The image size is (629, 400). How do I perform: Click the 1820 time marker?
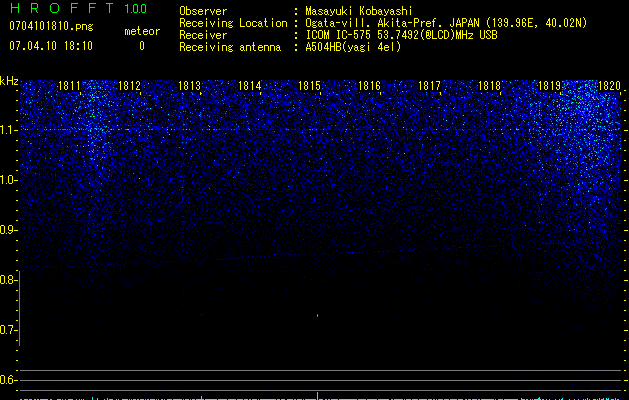609,86
